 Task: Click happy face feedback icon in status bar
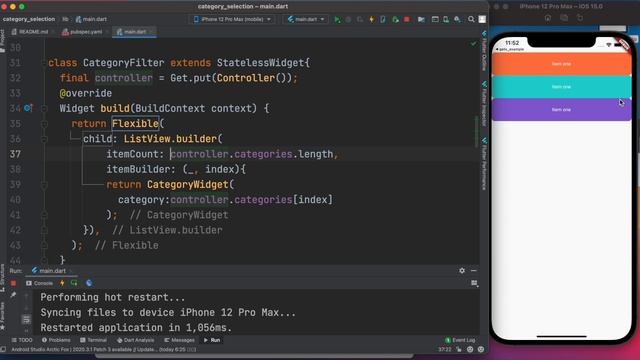tap(470, 349)
